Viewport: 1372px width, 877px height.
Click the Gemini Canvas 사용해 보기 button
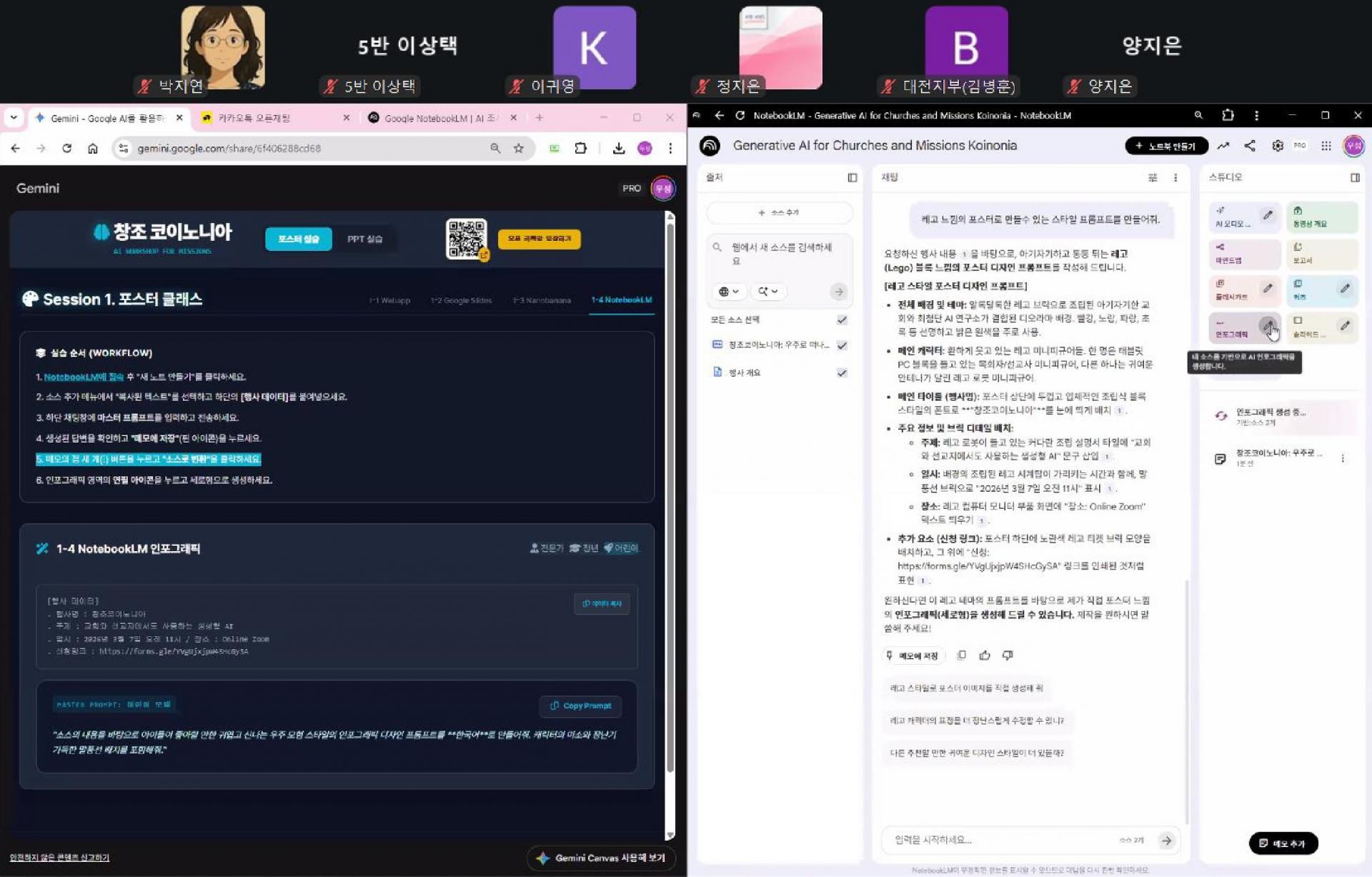point(602,858)
